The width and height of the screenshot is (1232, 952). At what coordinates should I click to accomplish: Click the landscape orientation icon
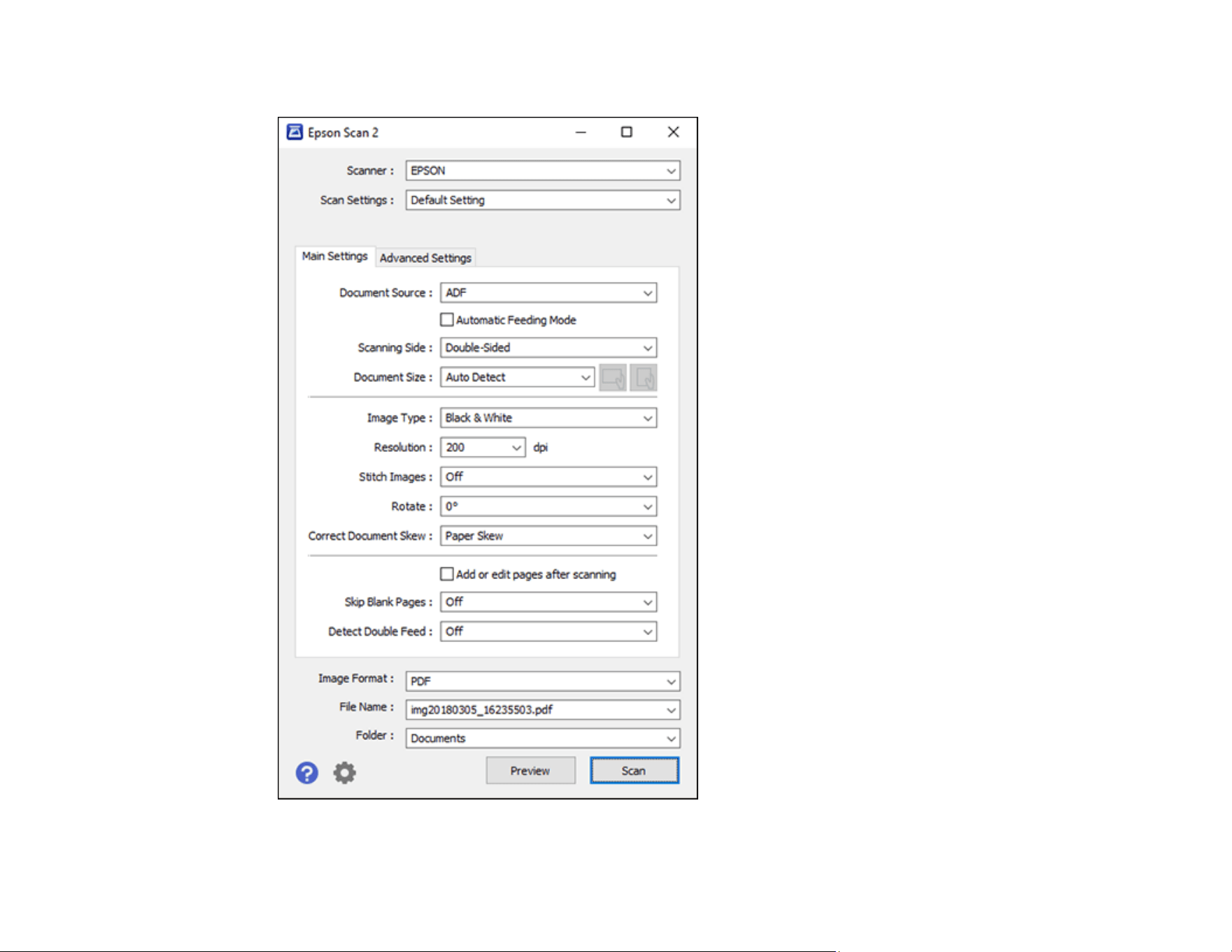pos(613,378)
